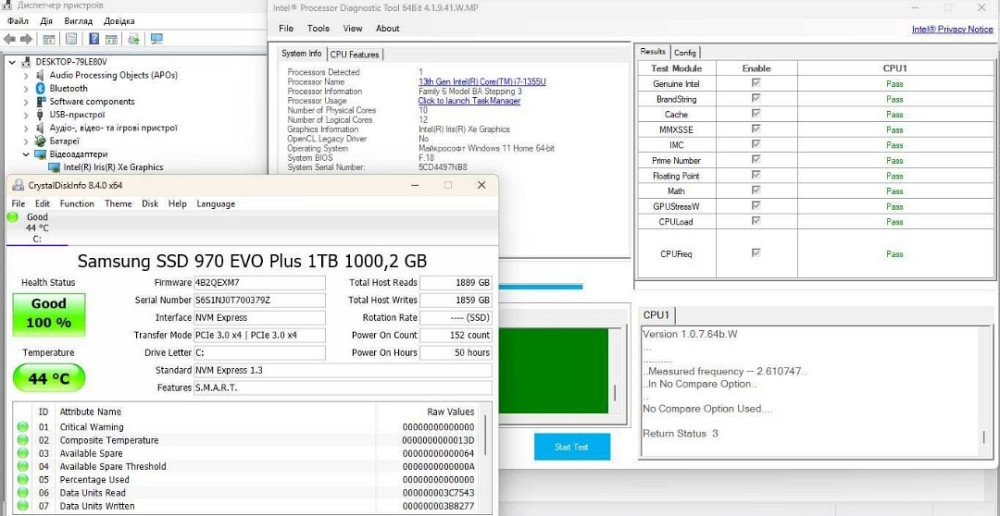
Task: Click the green status dot for Percentage Used
Action: (23, 480)
